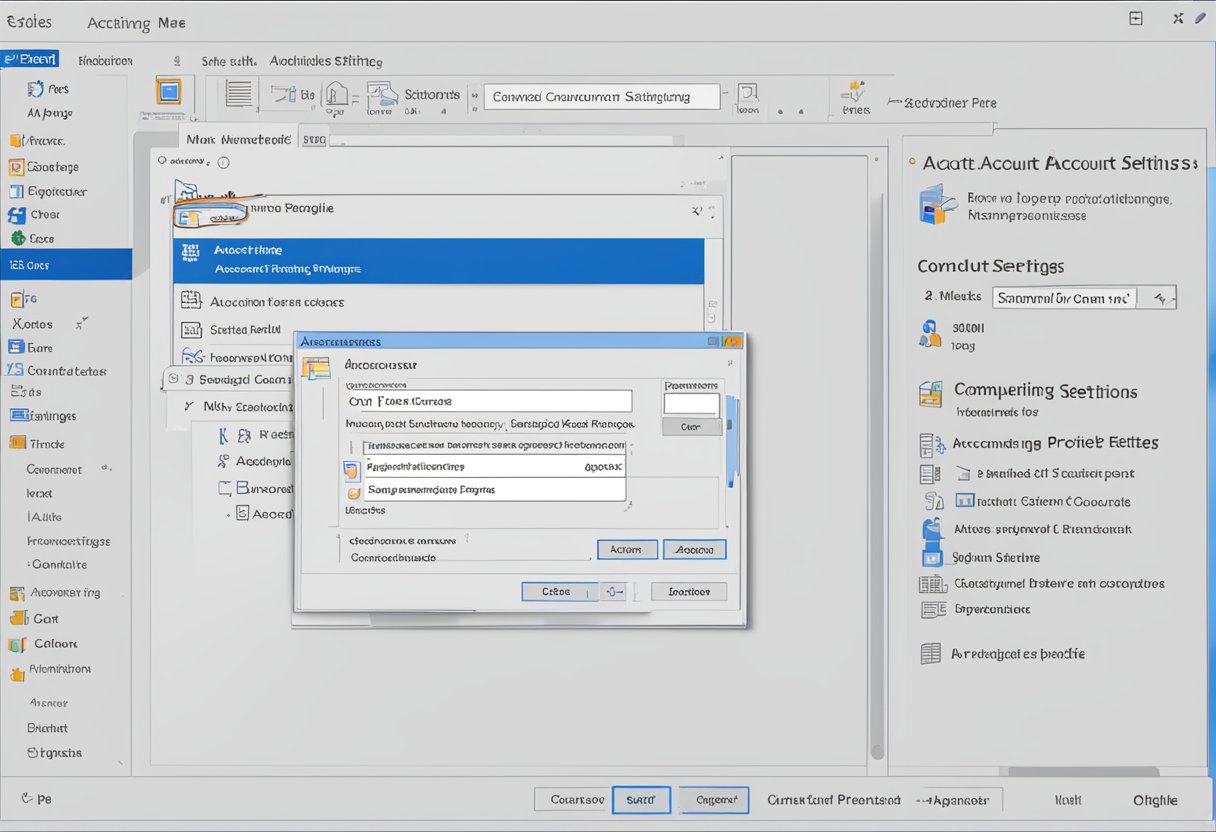The image size is (1216, 832).
Task: Click the window icon at dialog top-left
Action: [316, 368]
